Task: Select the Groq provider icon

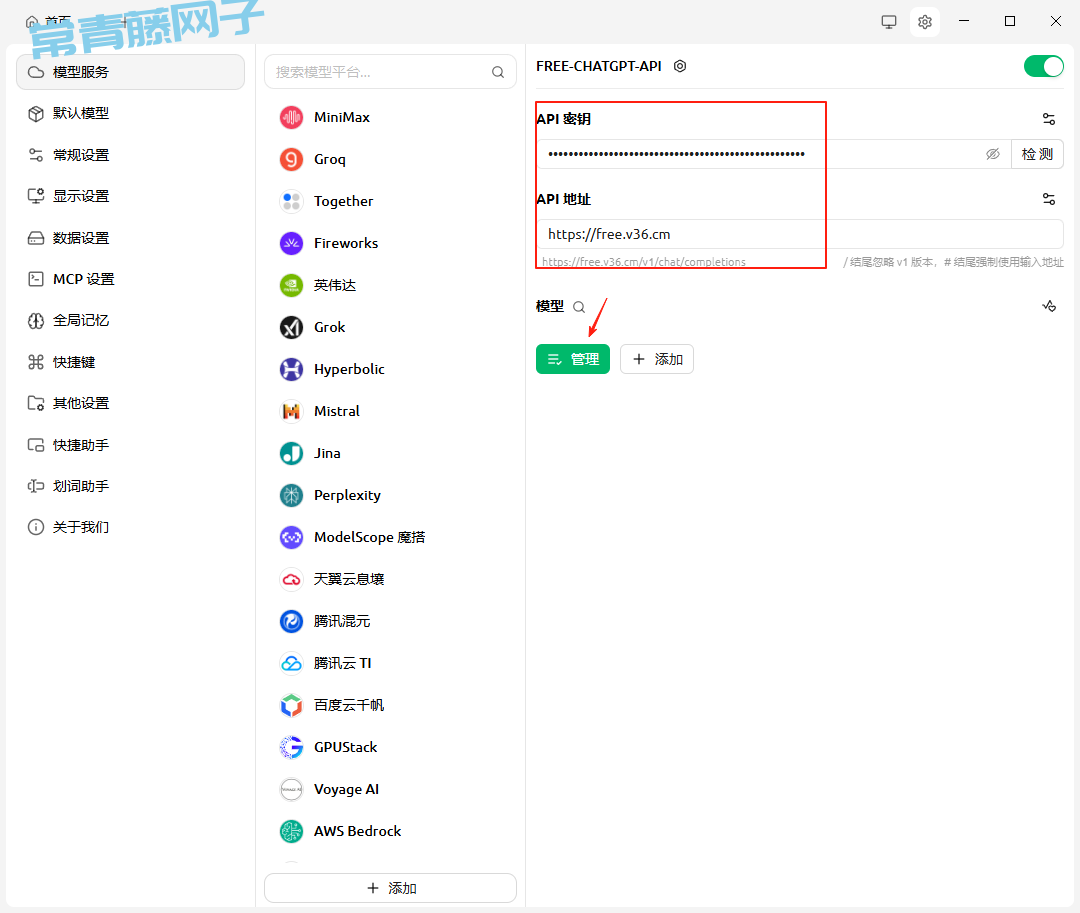Action: [x=291, y=159]
